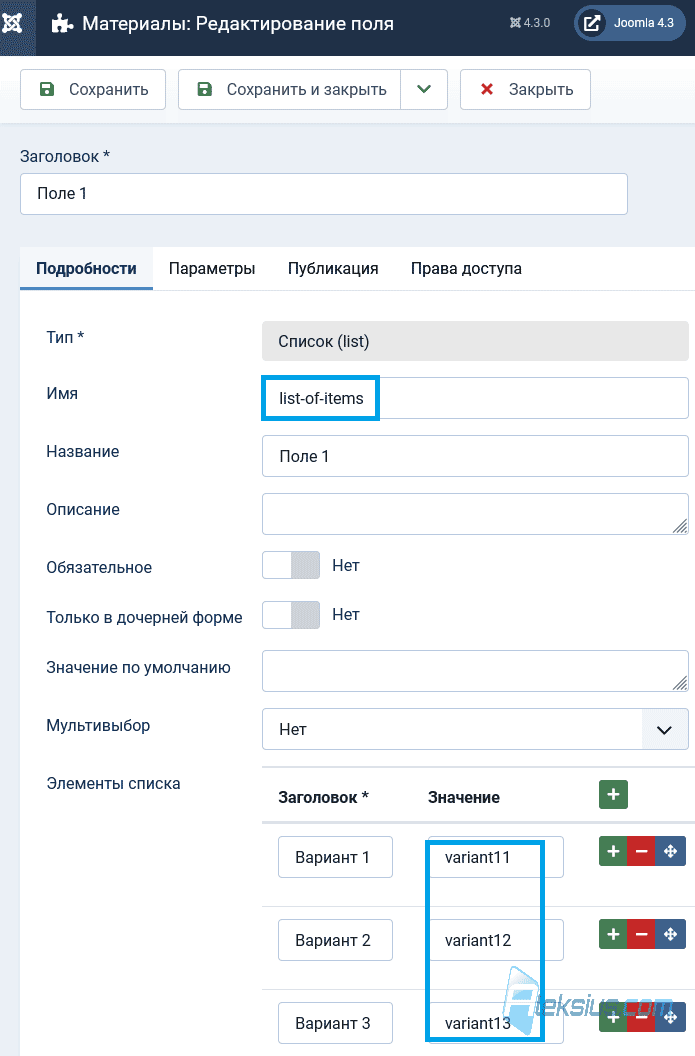Click the 4.3.0 version indicator
Viewport: 695px width, 1056px height.
tap(530, 23)
